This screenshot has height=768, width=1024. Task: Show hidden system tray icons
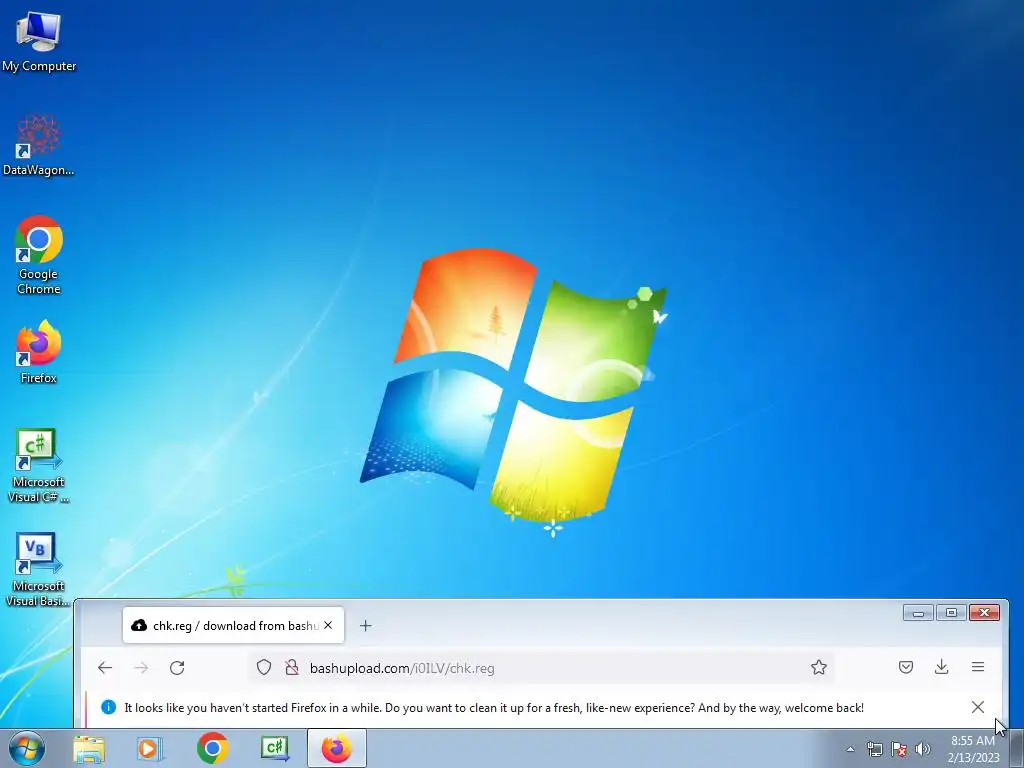(x=850, y=749)
